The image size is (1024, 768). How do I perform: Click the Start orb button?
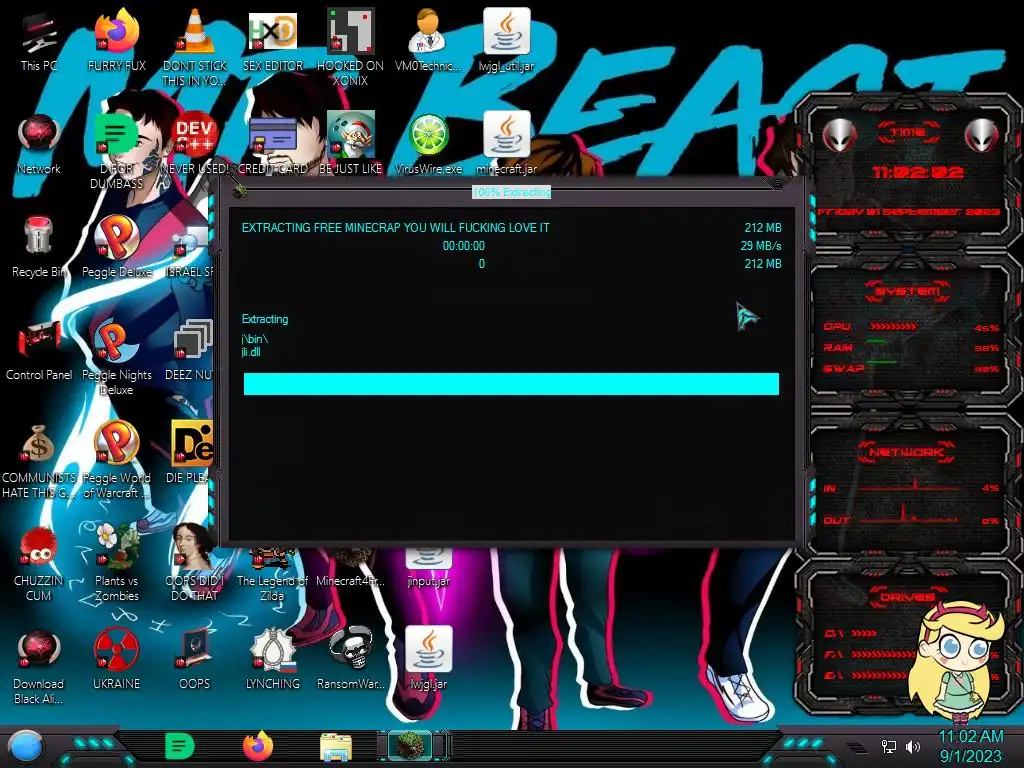pyautogui.click(x=26, y=746)
